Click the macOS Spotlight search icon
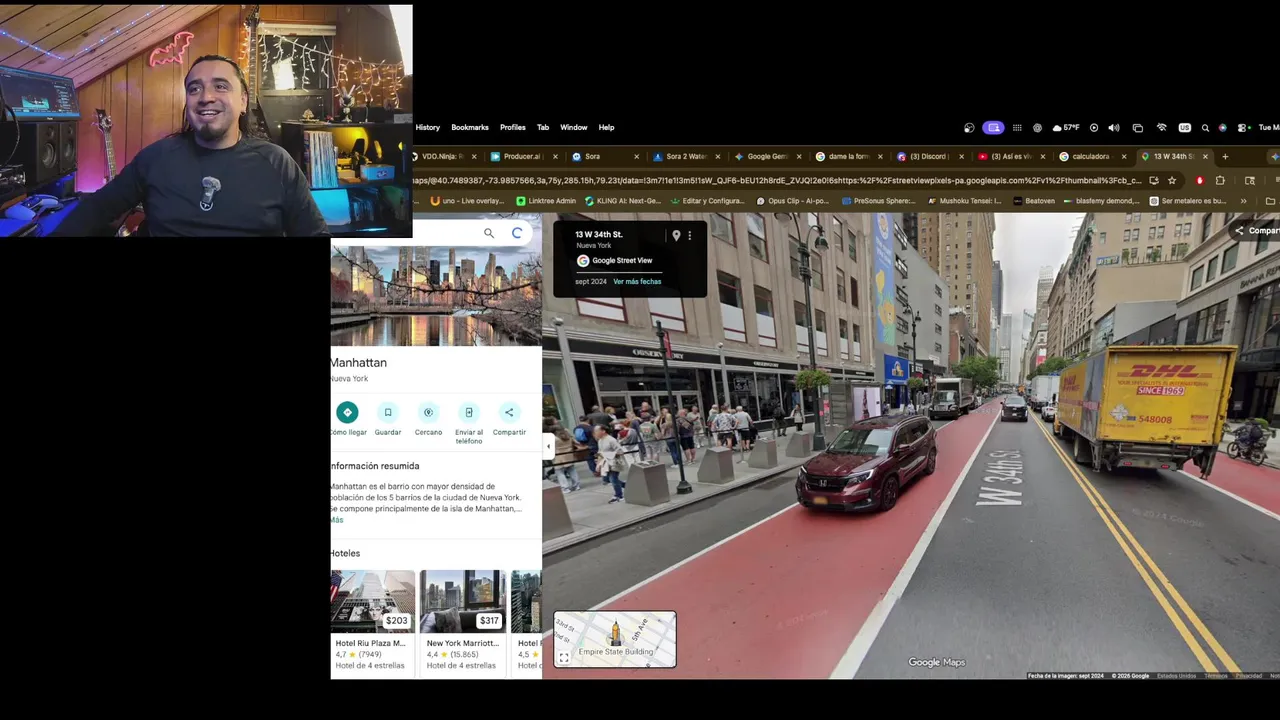This screenshot has width=1280, height=720. pyautogui.click(x=1205, y=128)
